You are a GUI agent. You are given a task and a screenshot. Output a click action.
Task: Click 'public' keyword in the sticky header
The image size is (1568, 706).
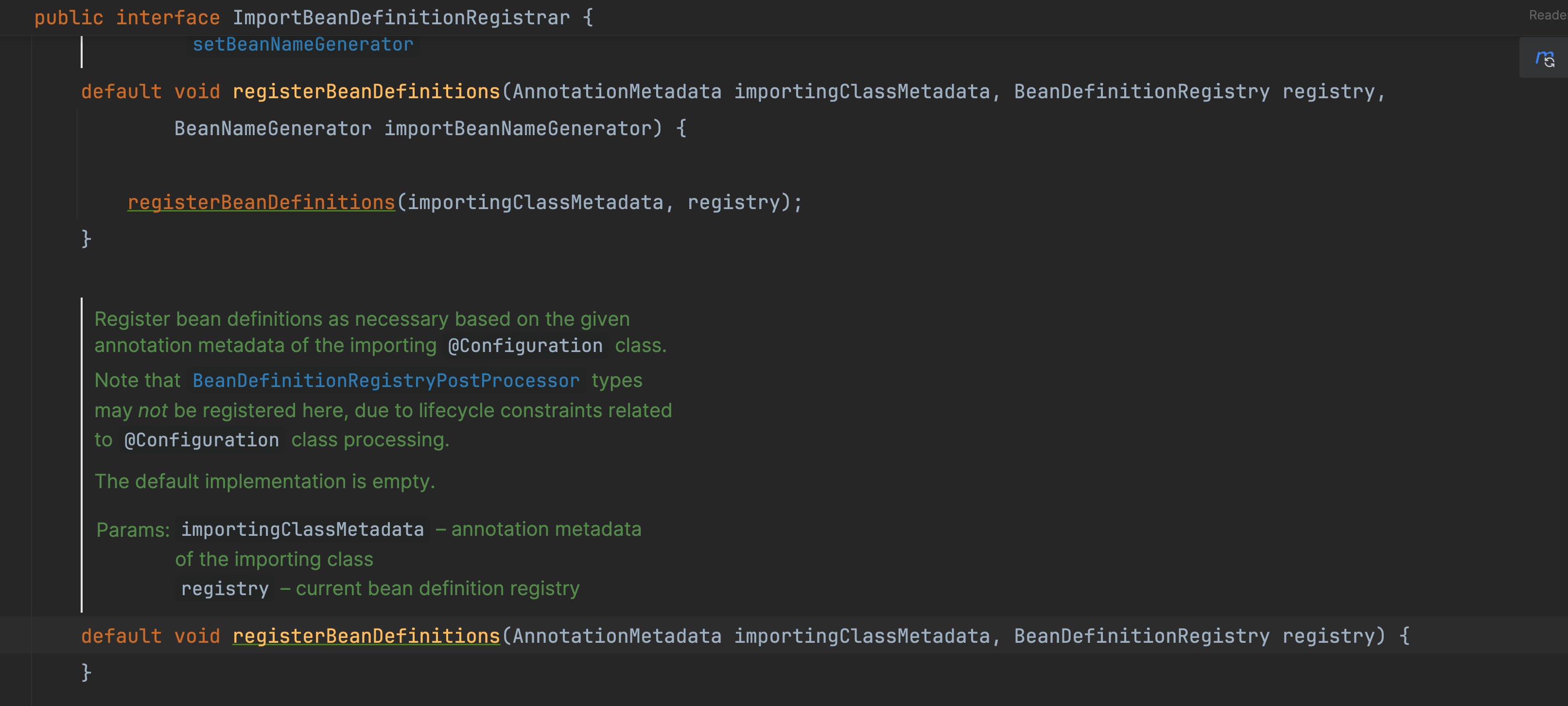point(68,18)
